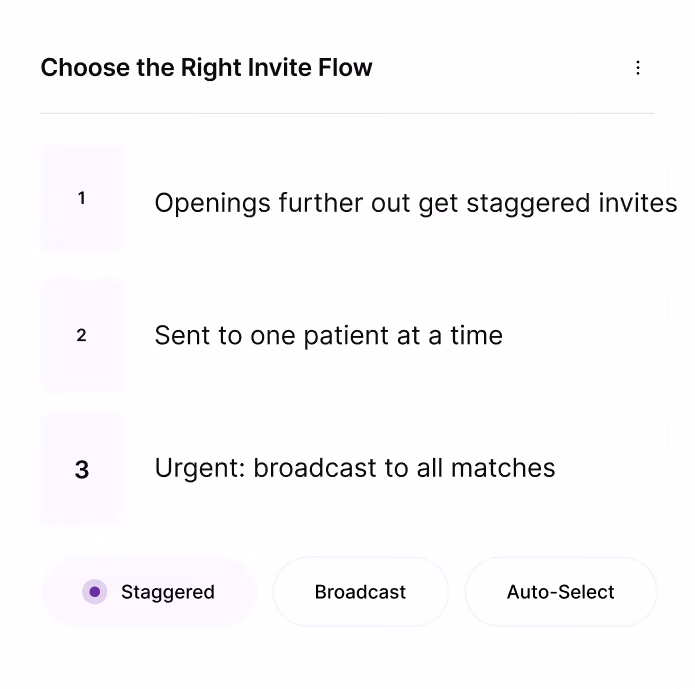
Task: Click the number 1 step badge
Action: [82, 198]
